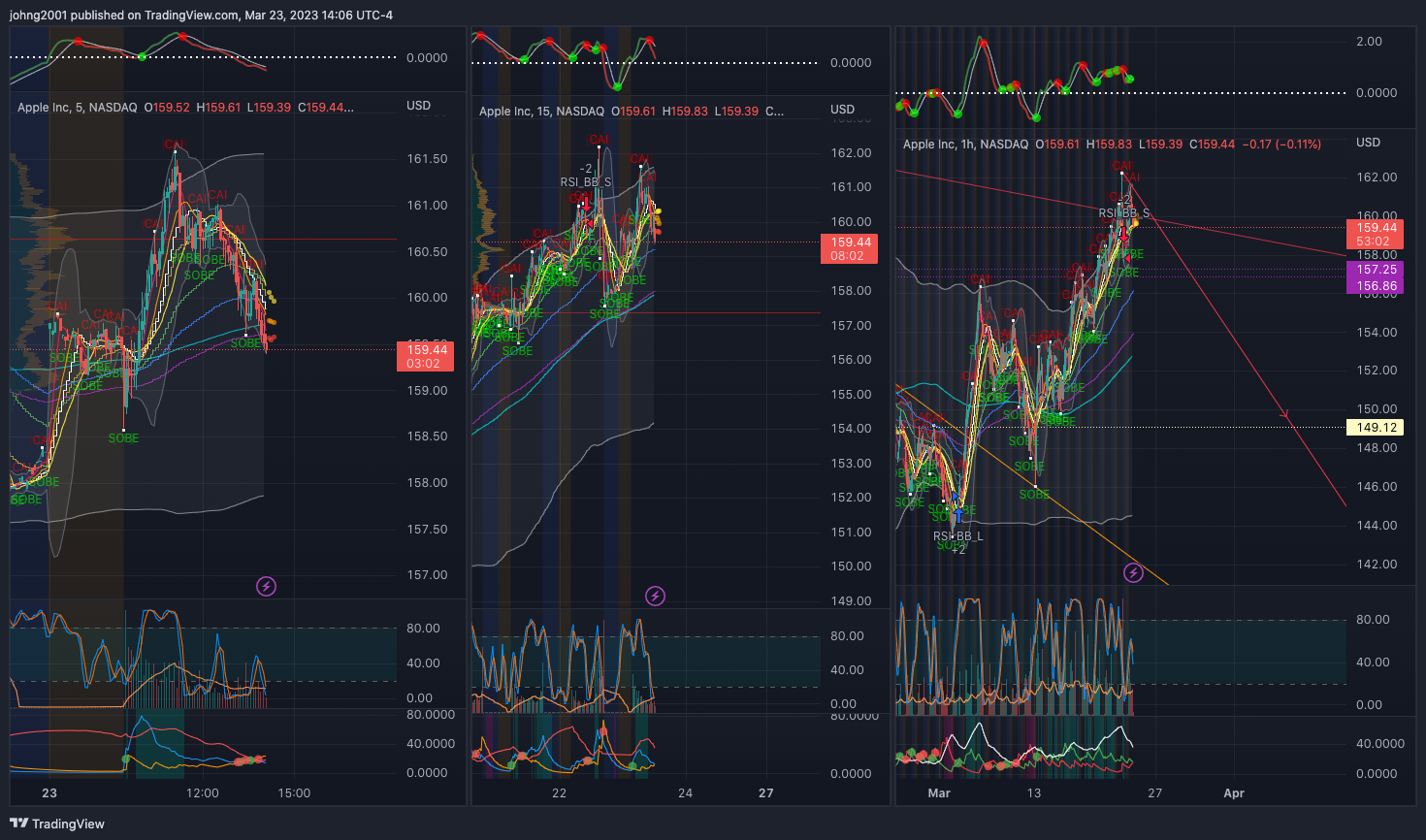Click the lightning bolt icon in 15-minute chart
Viewport: 1426px width, 840px height.
pyautogui.click(x=656, y=596)
